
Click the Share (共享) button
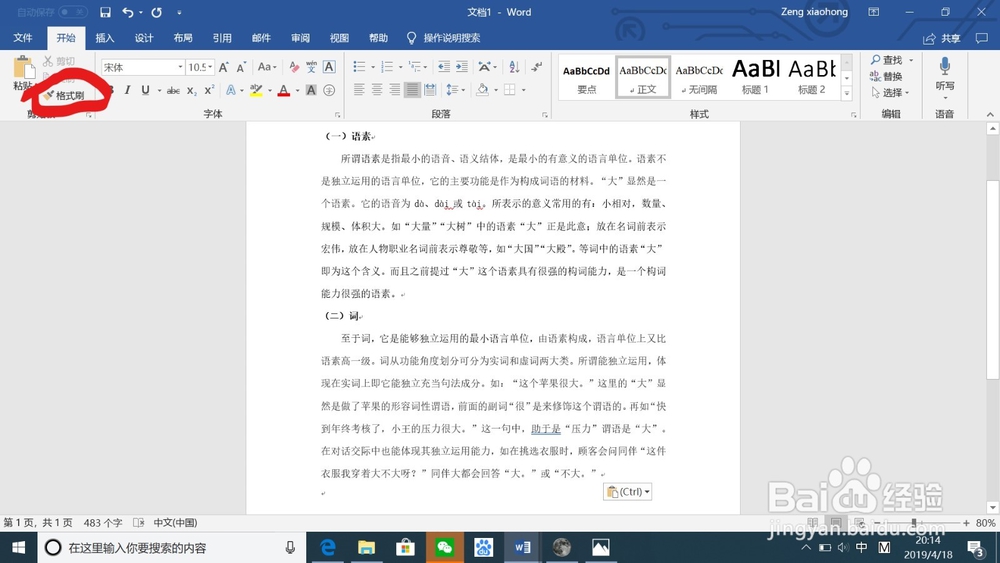943,38
